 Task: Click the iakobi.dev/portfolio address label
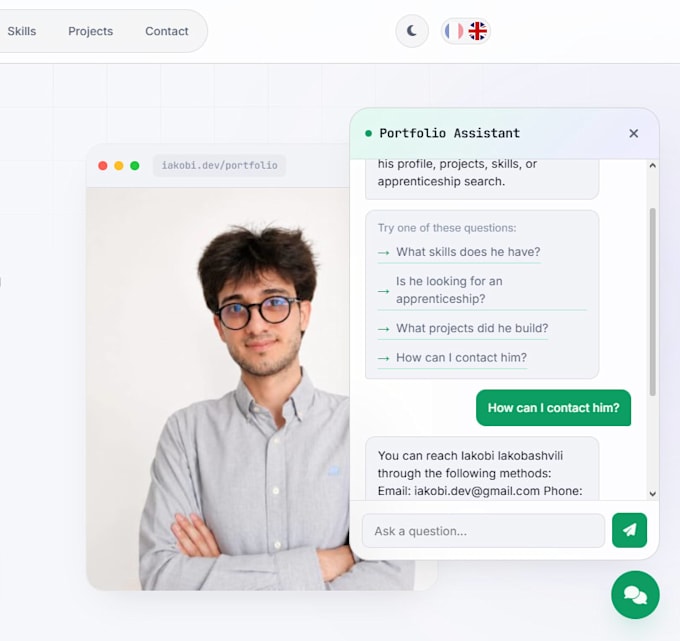(x=219, y=166)
